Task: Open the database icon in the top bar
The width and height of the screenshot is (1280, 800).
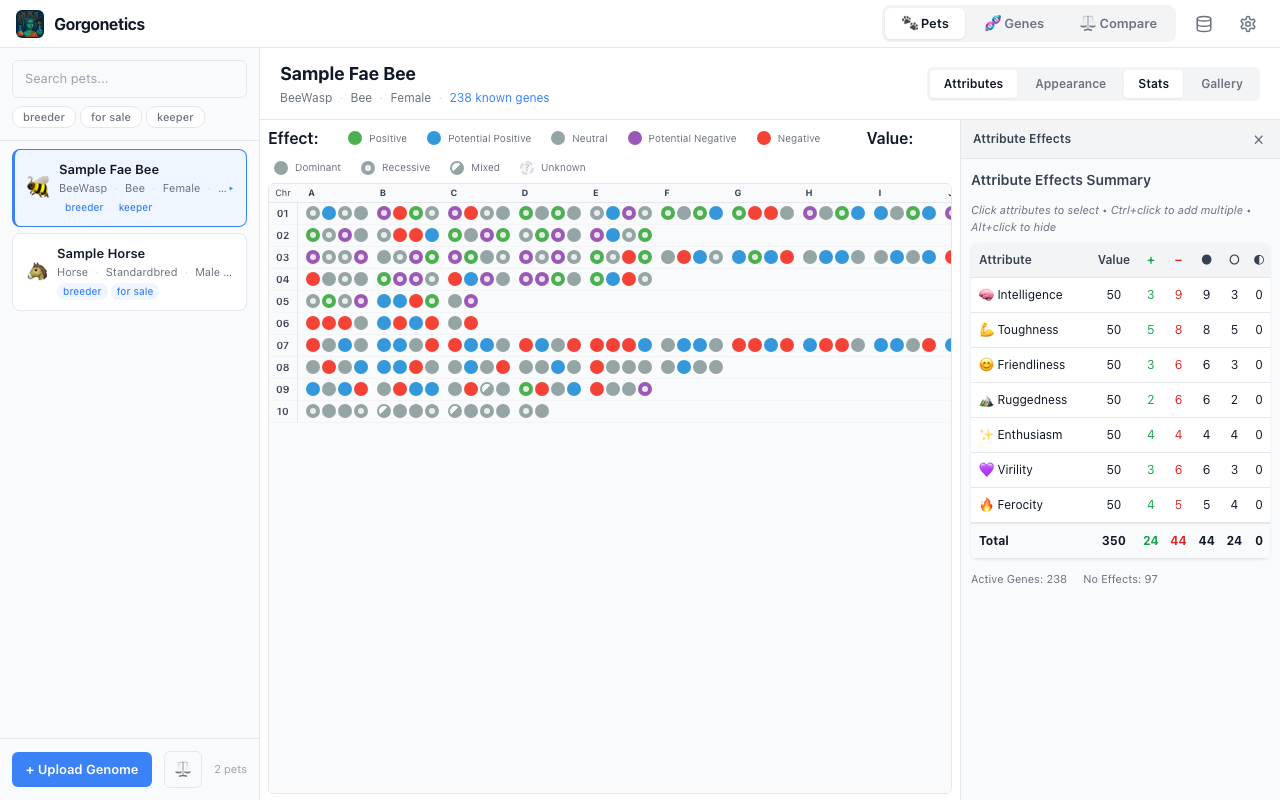Action: pyautogui.click(x=1203, y=23)
